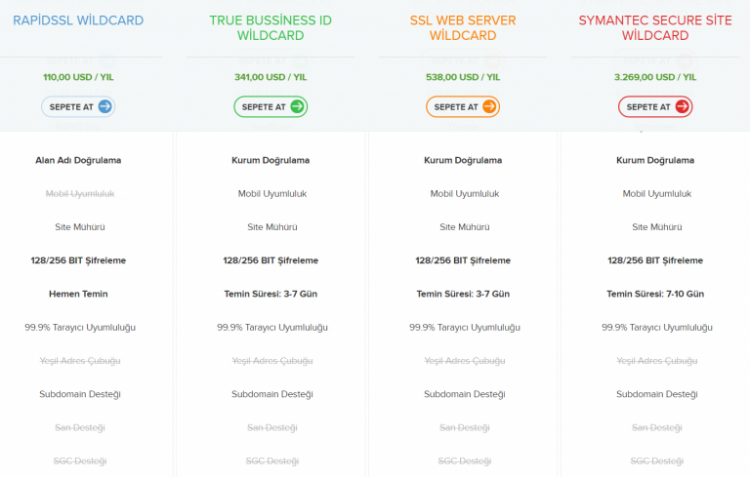This screenshot has height=477, width=750.
Task: Click the blue arrow icon for RapidSSL Wildcard
Action: [105, 107]
